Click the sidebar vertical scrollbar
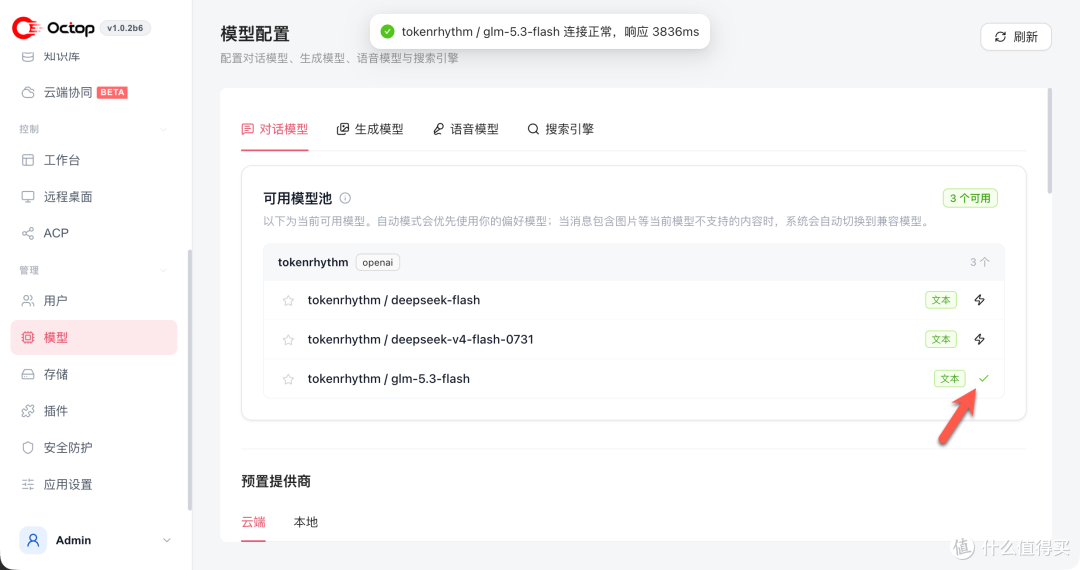Screen dimensions: 1080x570 (x=189, y=380)
